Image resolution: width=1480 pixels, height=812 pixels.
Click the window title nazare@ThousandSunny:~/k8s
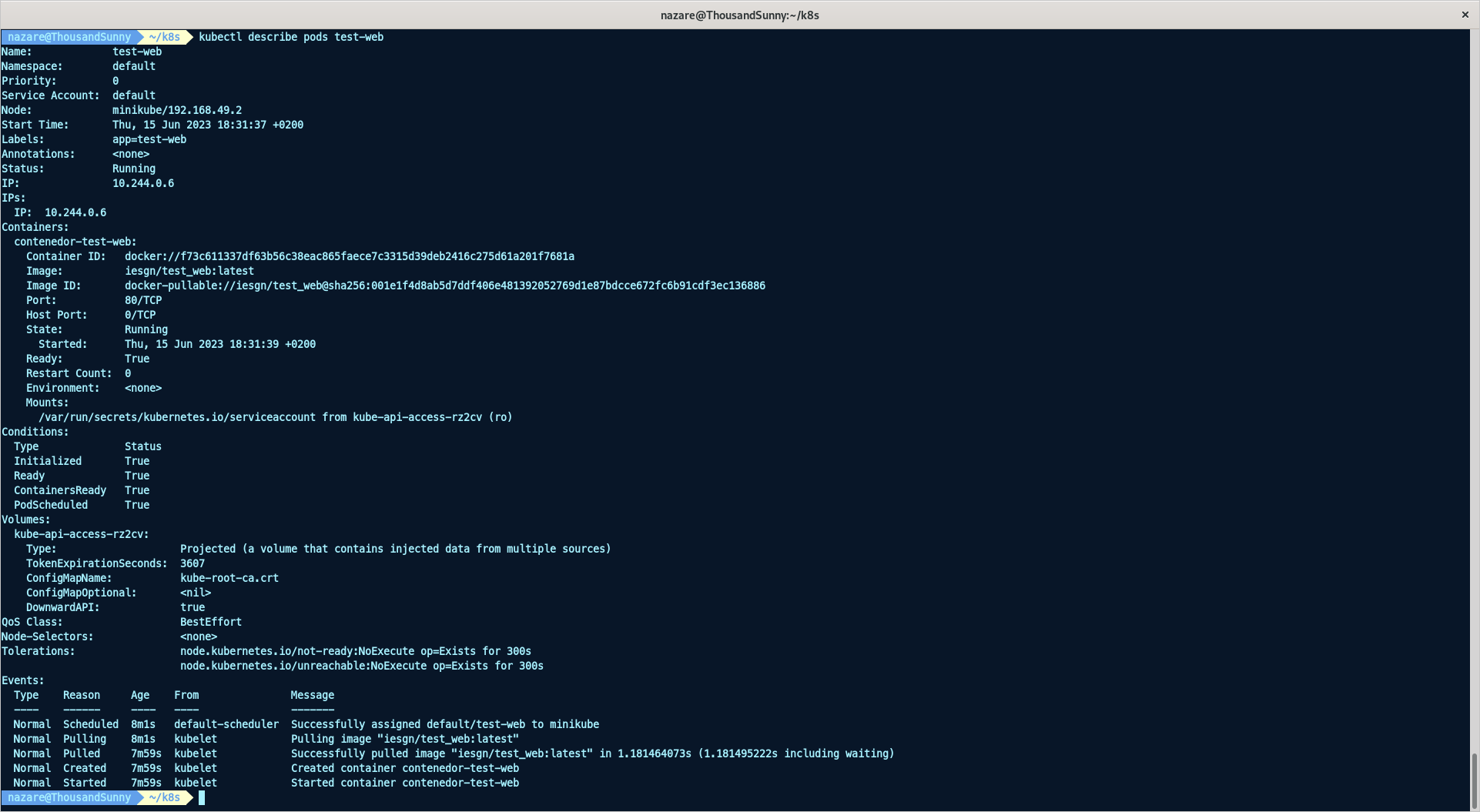coord(739,15)
